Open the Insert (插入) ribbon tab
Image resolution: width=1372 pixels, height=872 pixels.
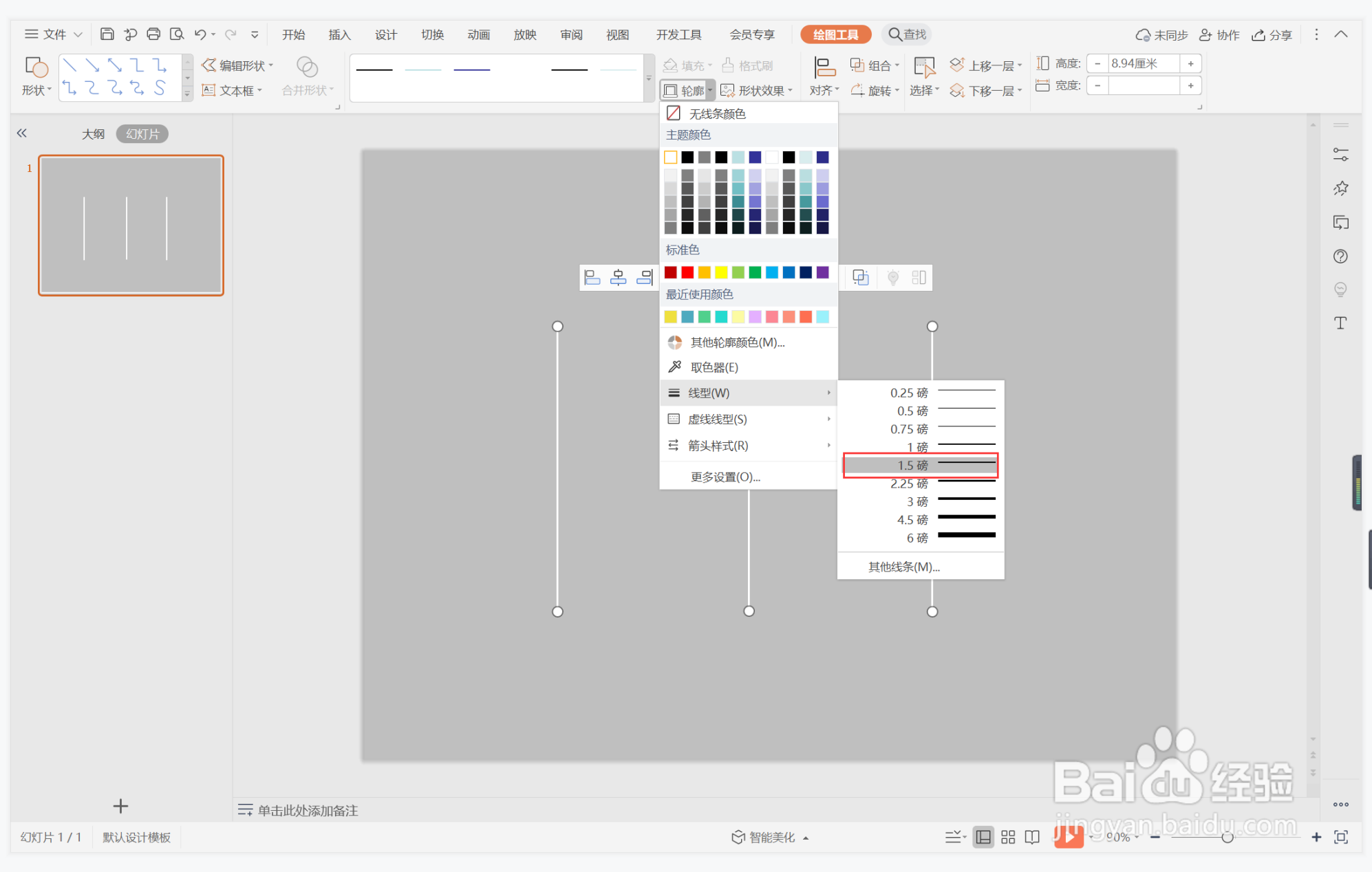coord(339,34)
